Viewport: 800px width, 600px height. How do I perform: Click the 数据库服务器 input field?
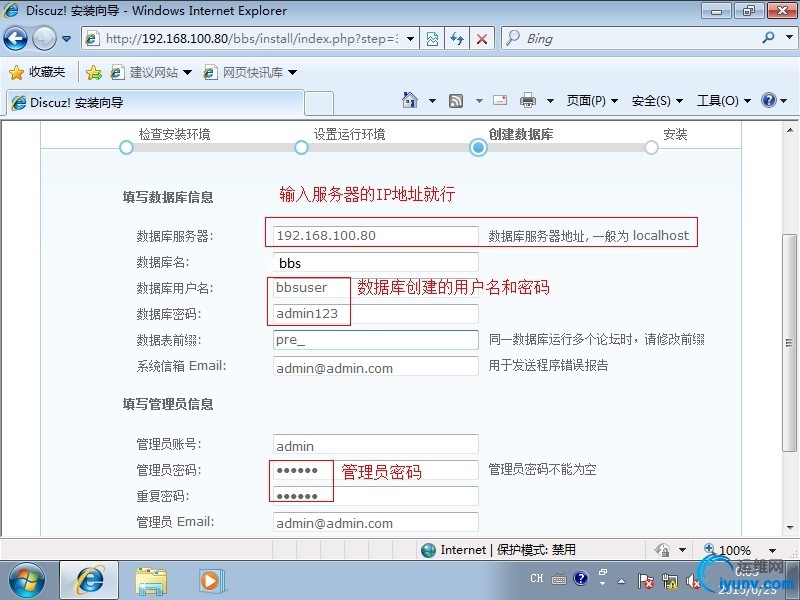point(376,236)
